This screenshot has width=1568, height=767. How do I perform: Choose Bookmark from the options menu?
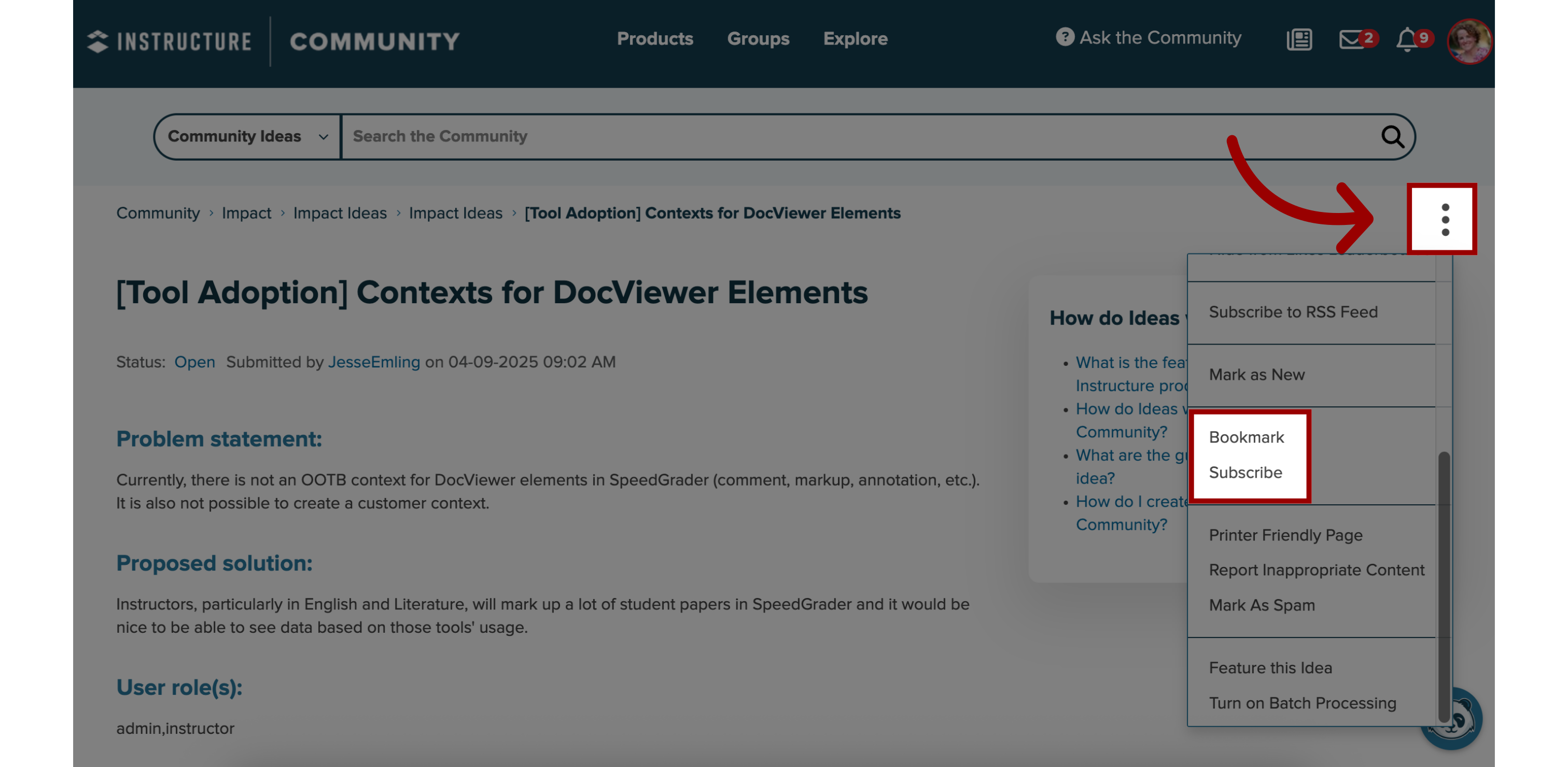click(1246, 437)
